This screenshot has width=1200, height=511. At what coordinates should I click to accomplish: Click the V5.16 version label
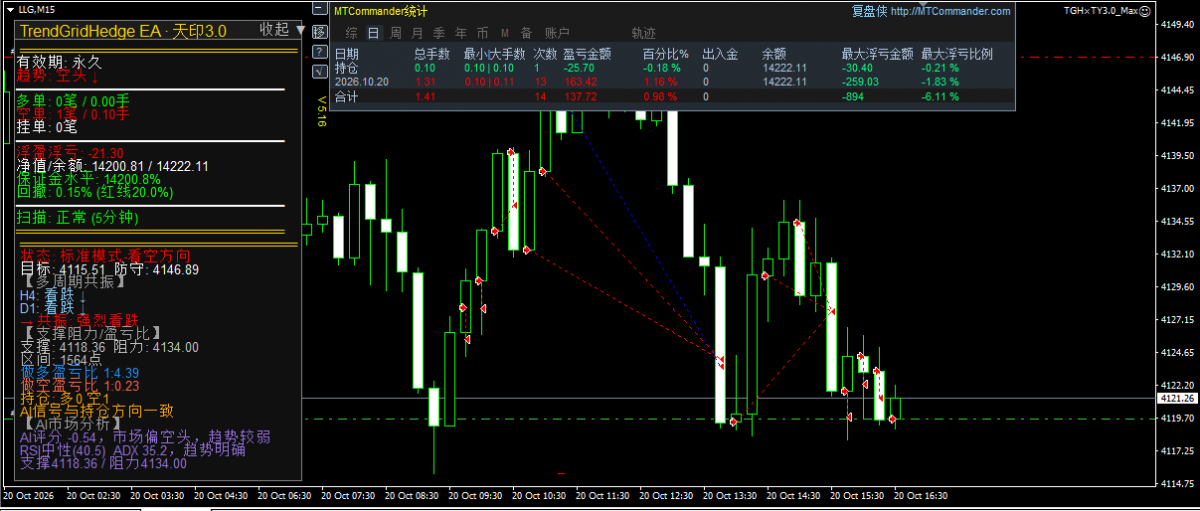coord(322,111)
